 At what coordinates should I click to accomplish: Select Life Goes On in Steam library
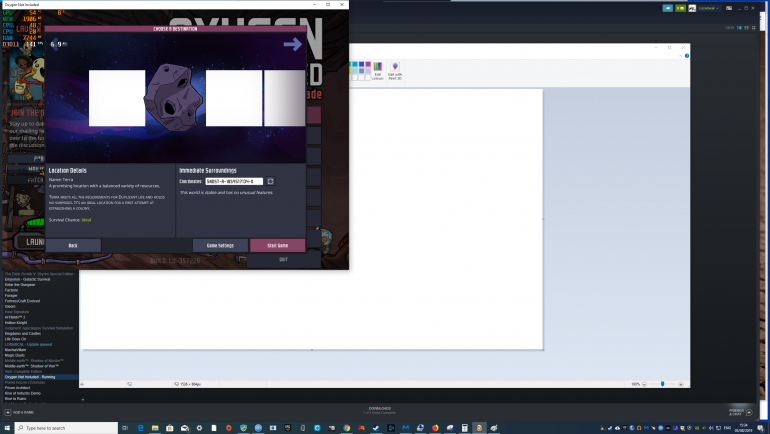pos(16,339)
